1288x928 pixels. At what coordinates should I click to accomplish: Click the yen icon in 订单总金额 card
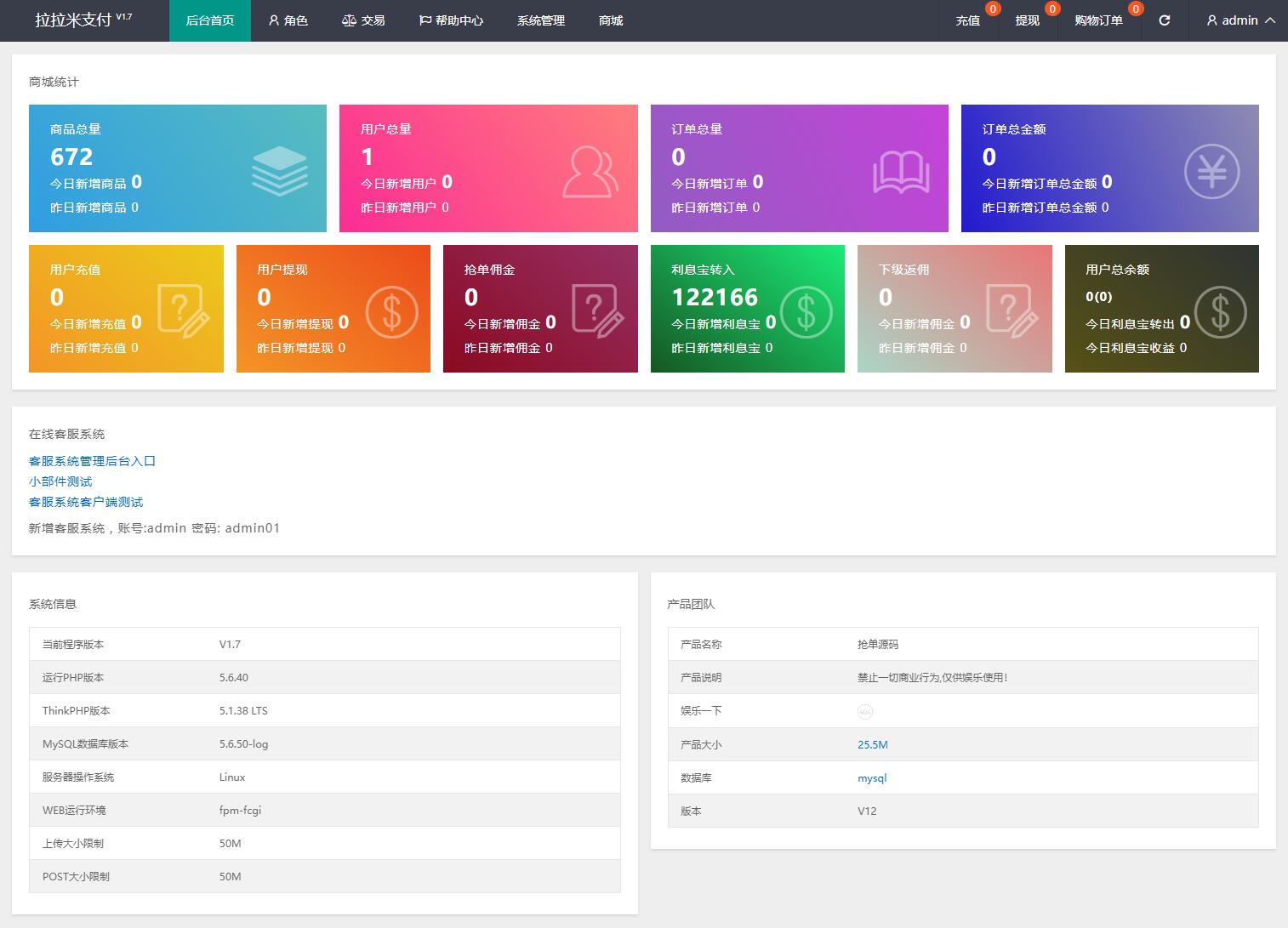[1211, 171]
